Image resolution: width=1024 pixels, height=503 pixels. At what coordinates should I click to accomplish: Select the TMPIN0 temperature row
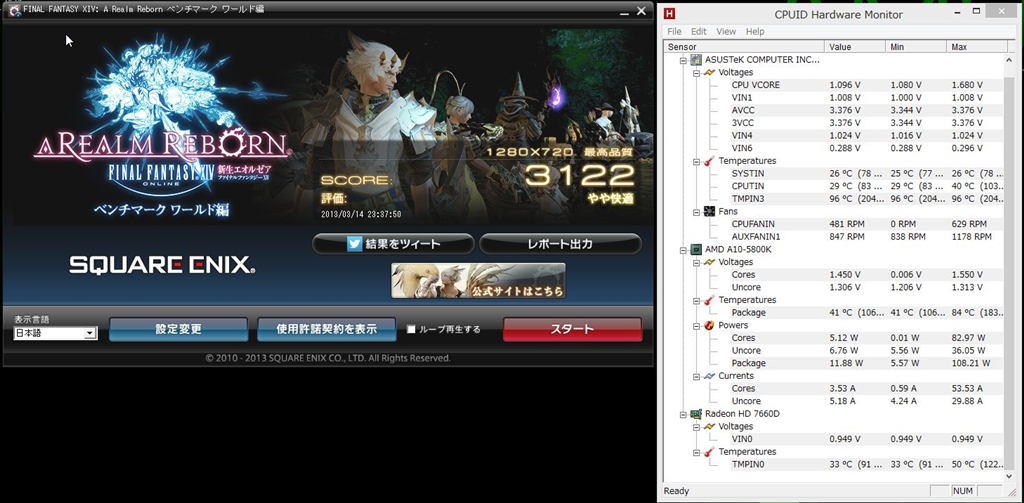click(866, 464)
